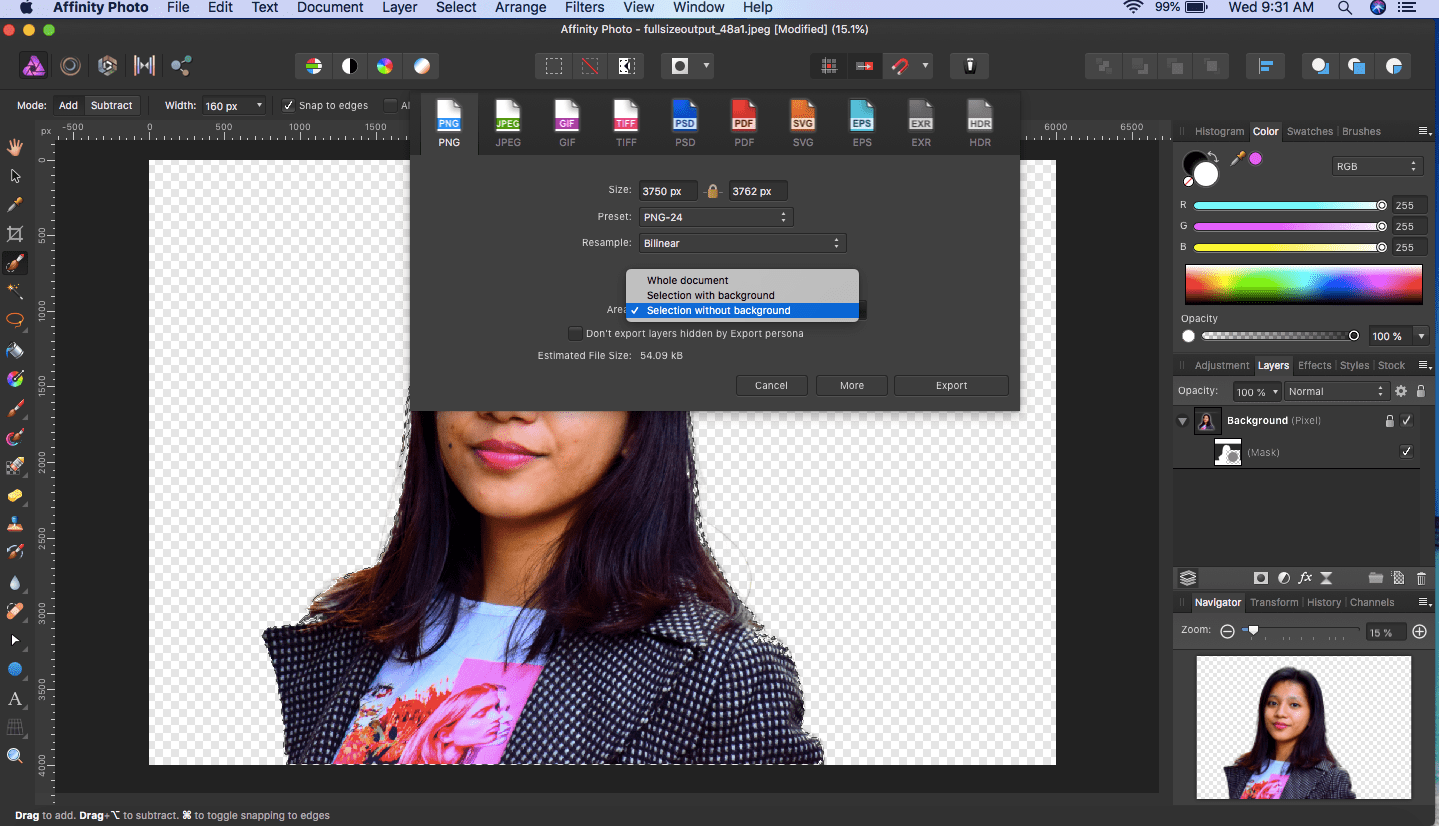1439x826 pixels.
Task: Choose the JPEG export format icon
Action: [508, 124]
